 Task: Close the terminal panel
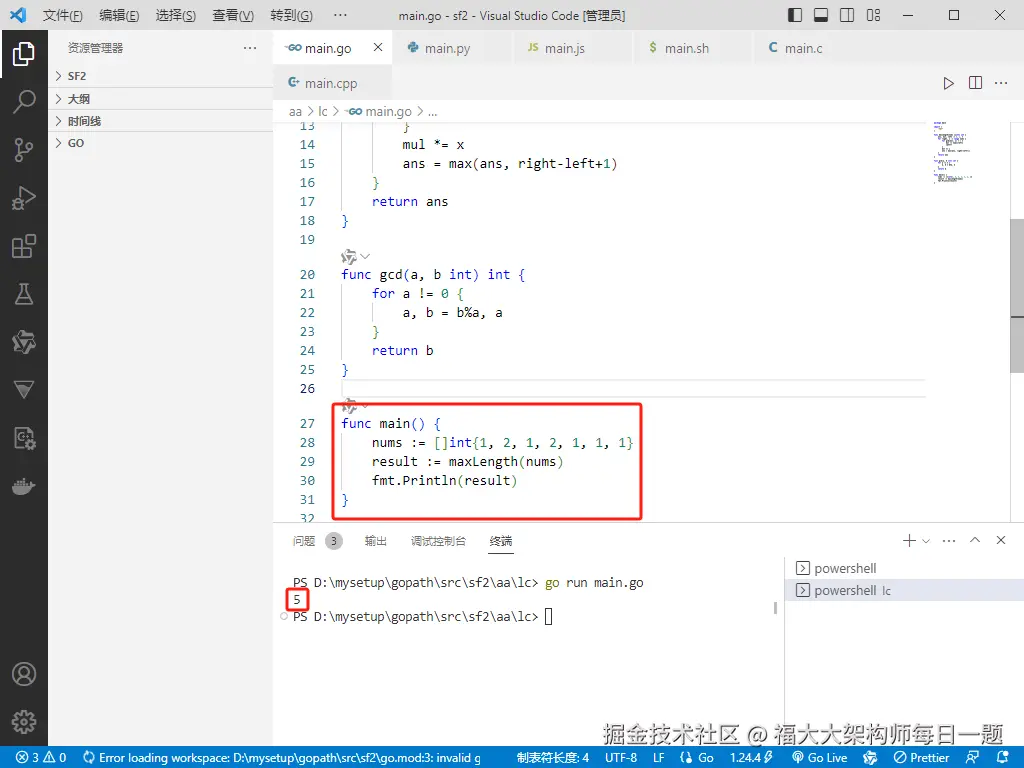[x=1000, y=540]
